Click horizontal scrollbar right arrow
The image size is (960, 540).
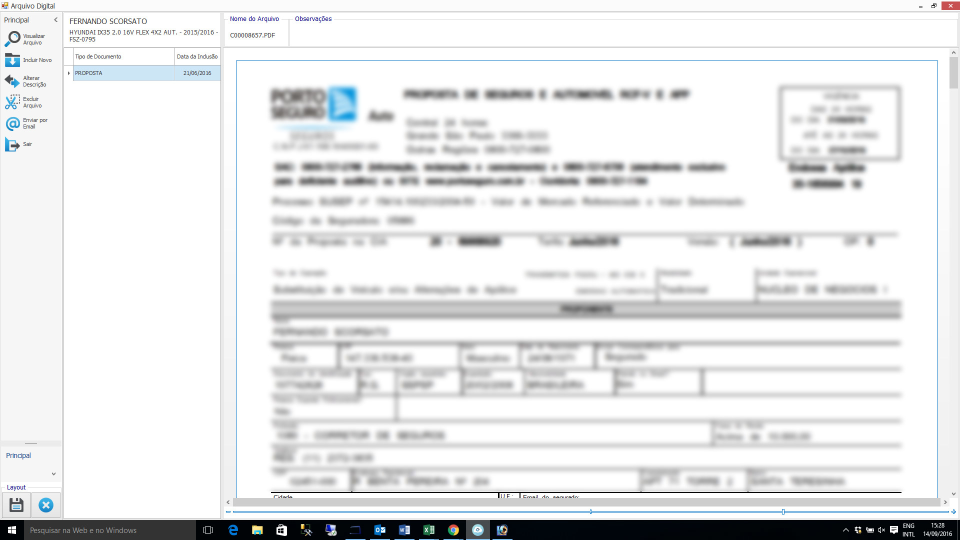[945, 503]
